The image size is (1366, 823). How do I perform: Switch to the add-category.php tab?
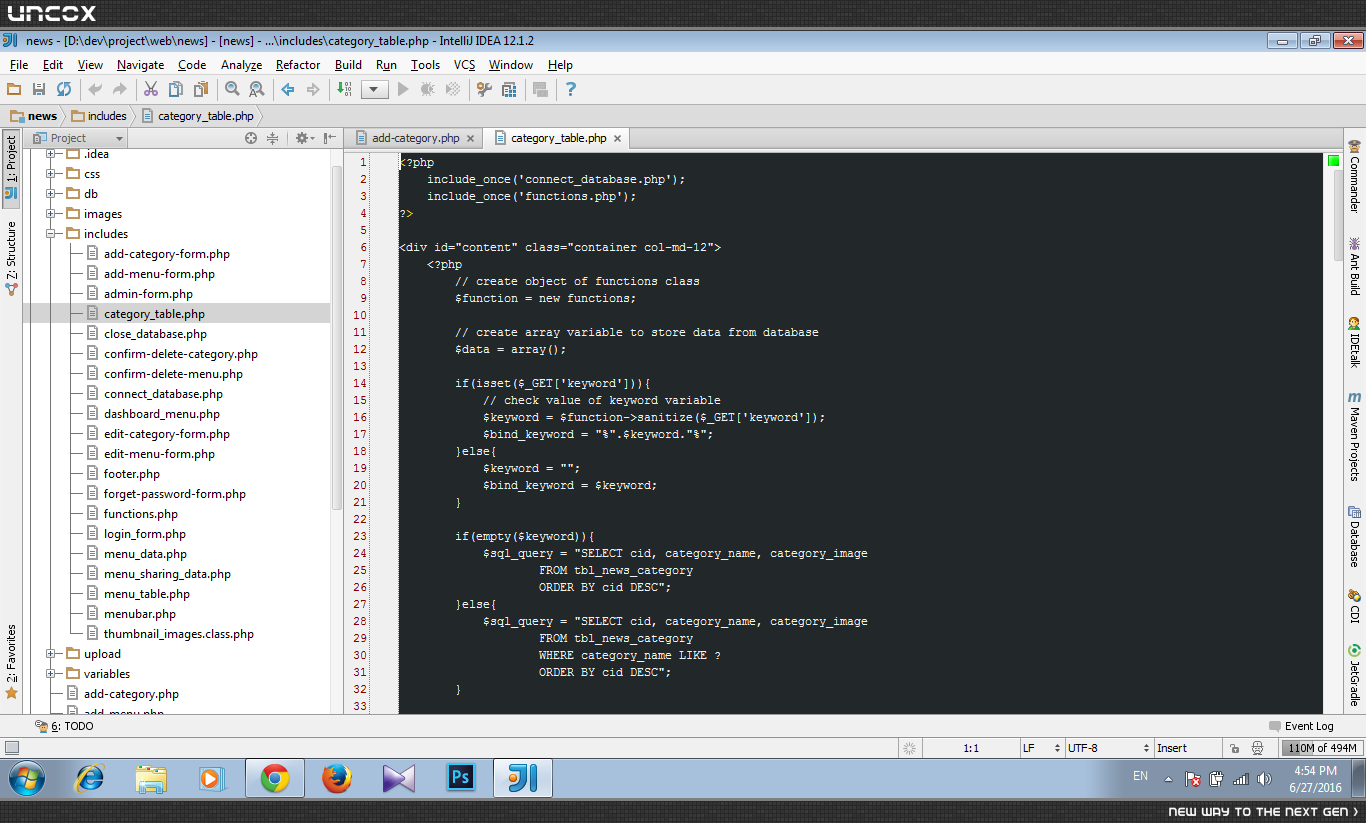point(416,138)
